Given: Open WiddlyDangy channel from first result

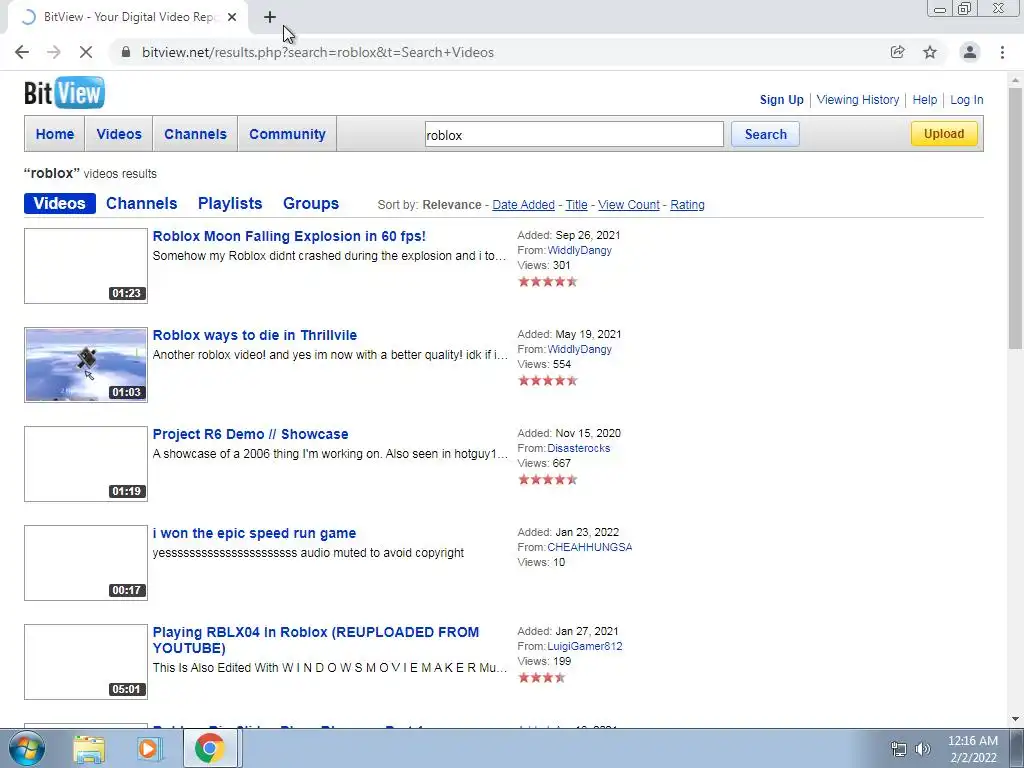Looking at the screenshot, I should pyautogui.click(x=579, y=251).
